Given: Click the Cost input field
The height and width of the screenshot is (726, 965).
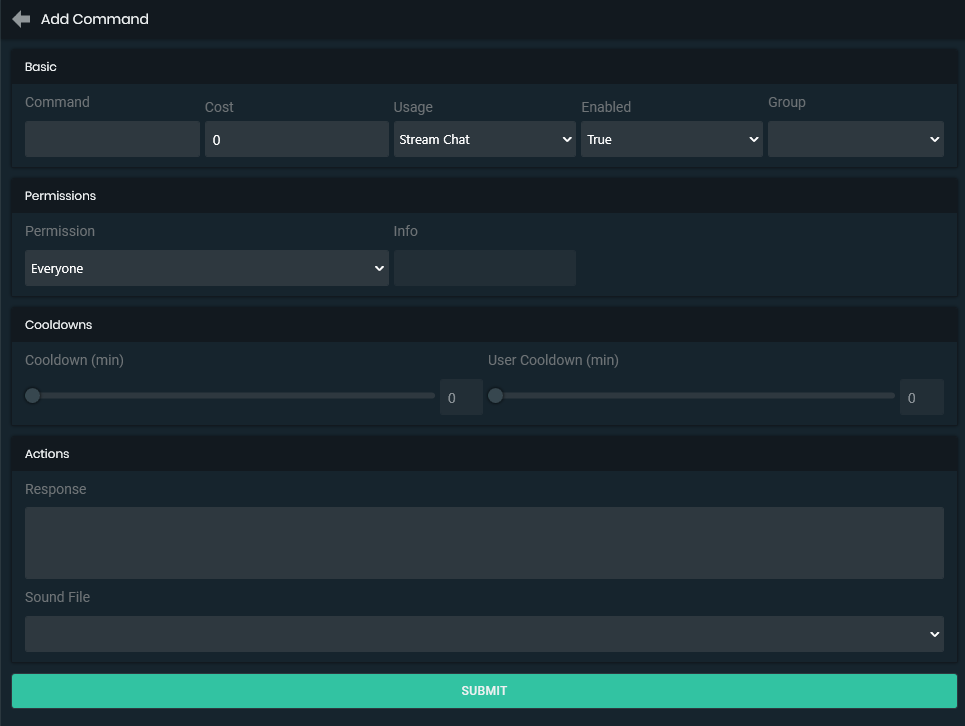Looking at the screenshot, I should coord(296,140).
